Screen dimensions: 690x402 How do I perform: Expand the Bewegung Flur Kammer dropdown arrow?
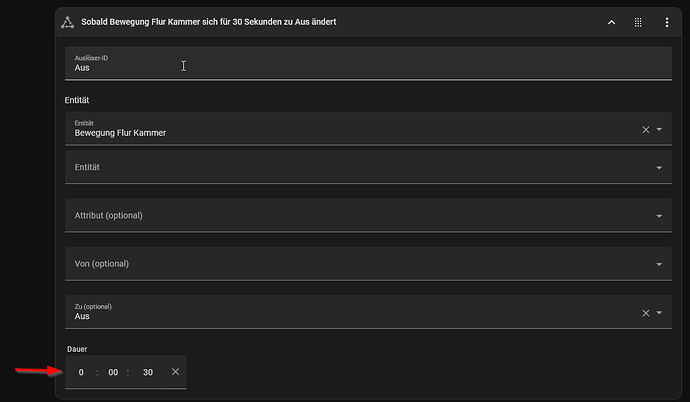[659, 130]
